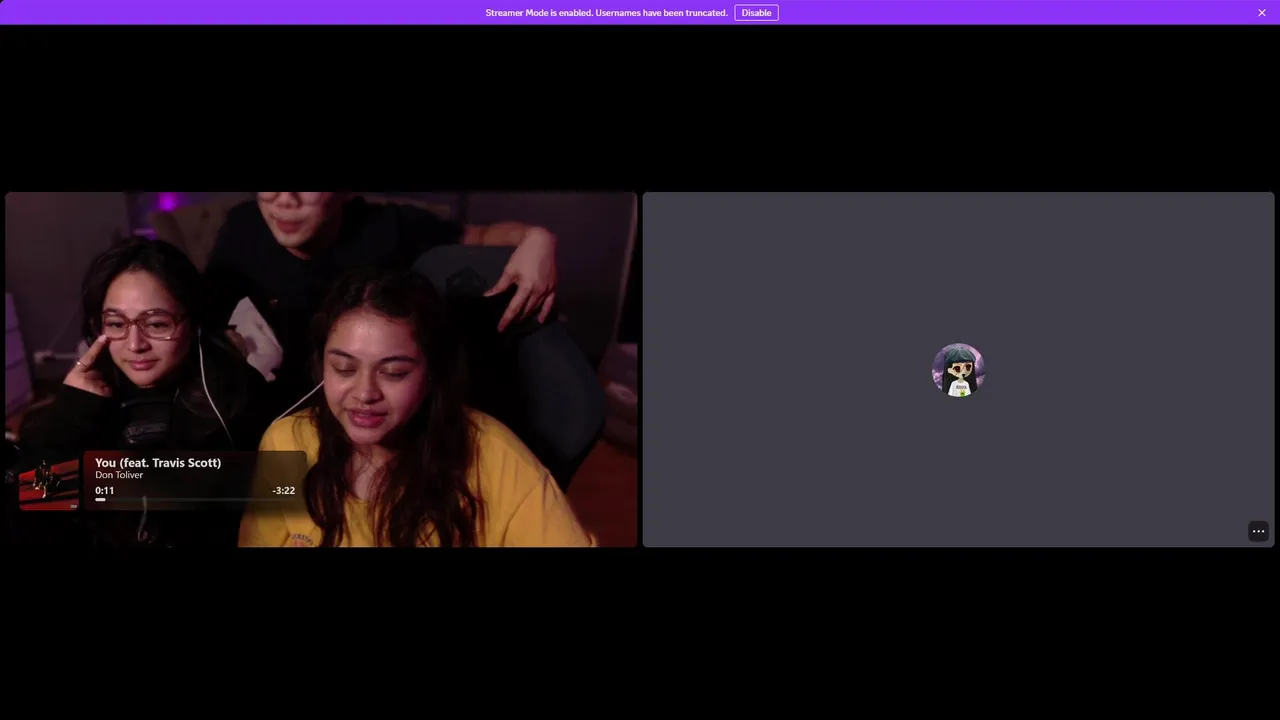Click the song title 'You (feat. Travis Scott)'
The image size is (1280, 720).
(x=158, y=463)
